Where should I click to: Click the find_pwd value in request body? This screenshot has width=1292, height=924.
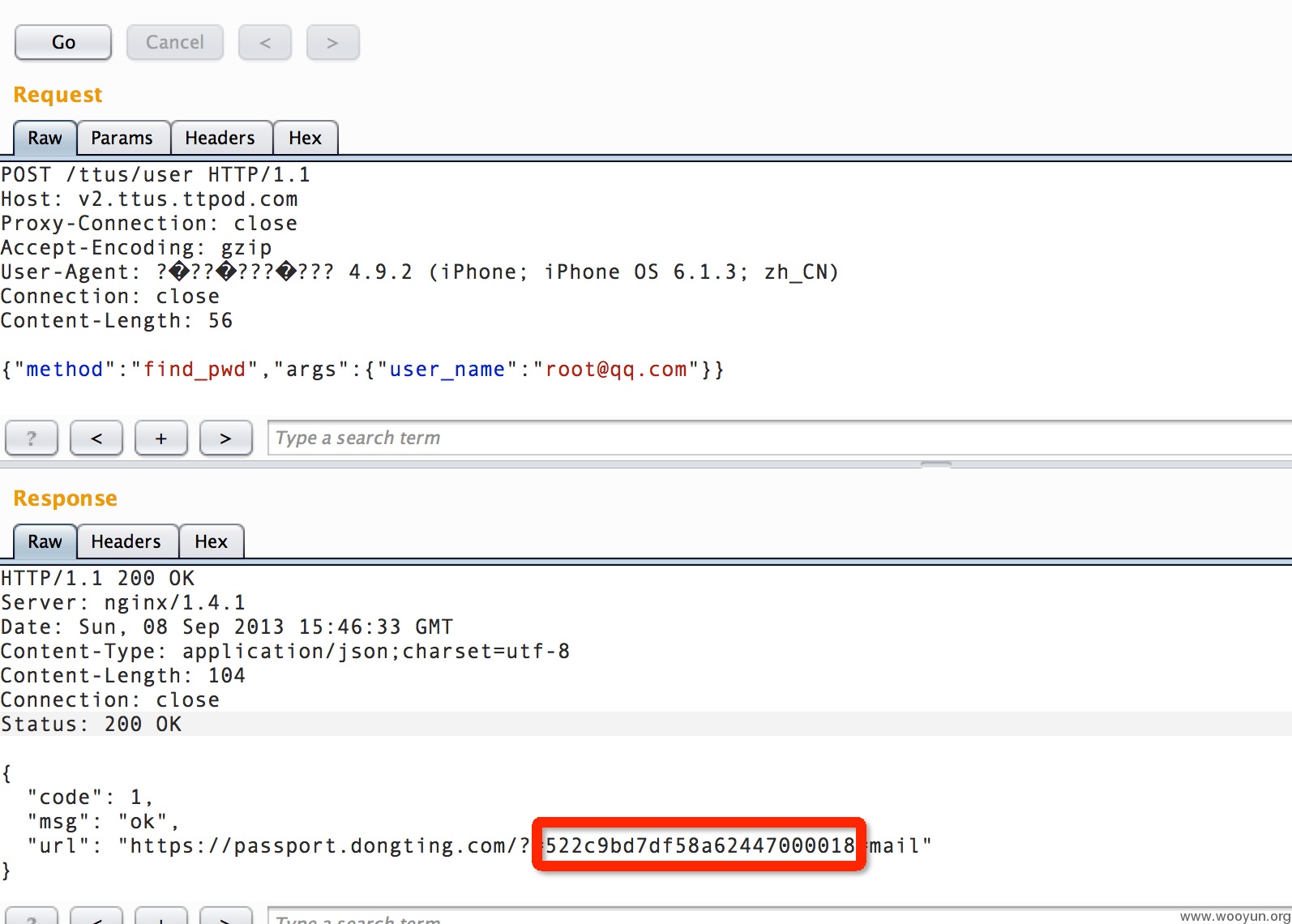(x=195, y=370)
